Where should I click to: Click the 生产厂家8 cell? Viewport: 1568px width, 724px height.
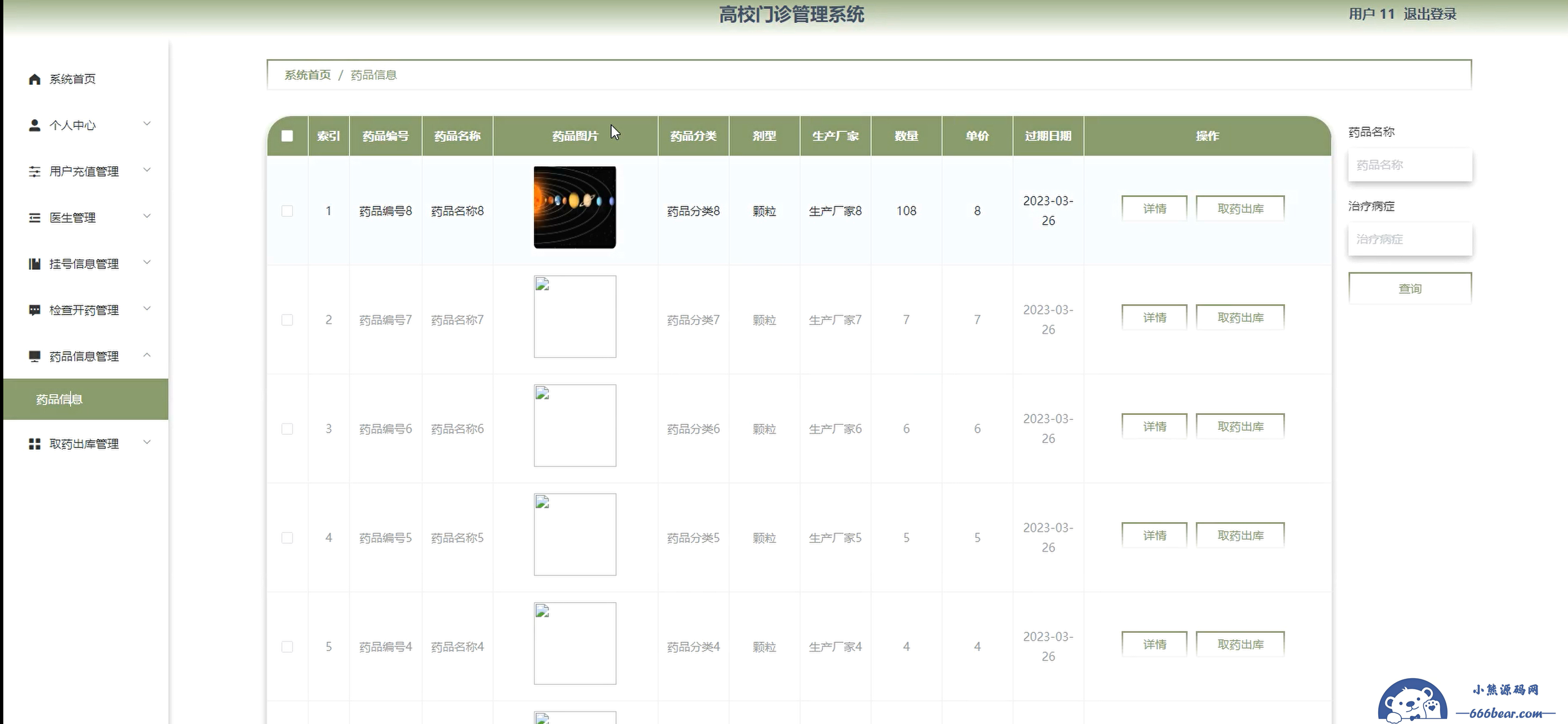pyautogui.click(x=835, y=210)
